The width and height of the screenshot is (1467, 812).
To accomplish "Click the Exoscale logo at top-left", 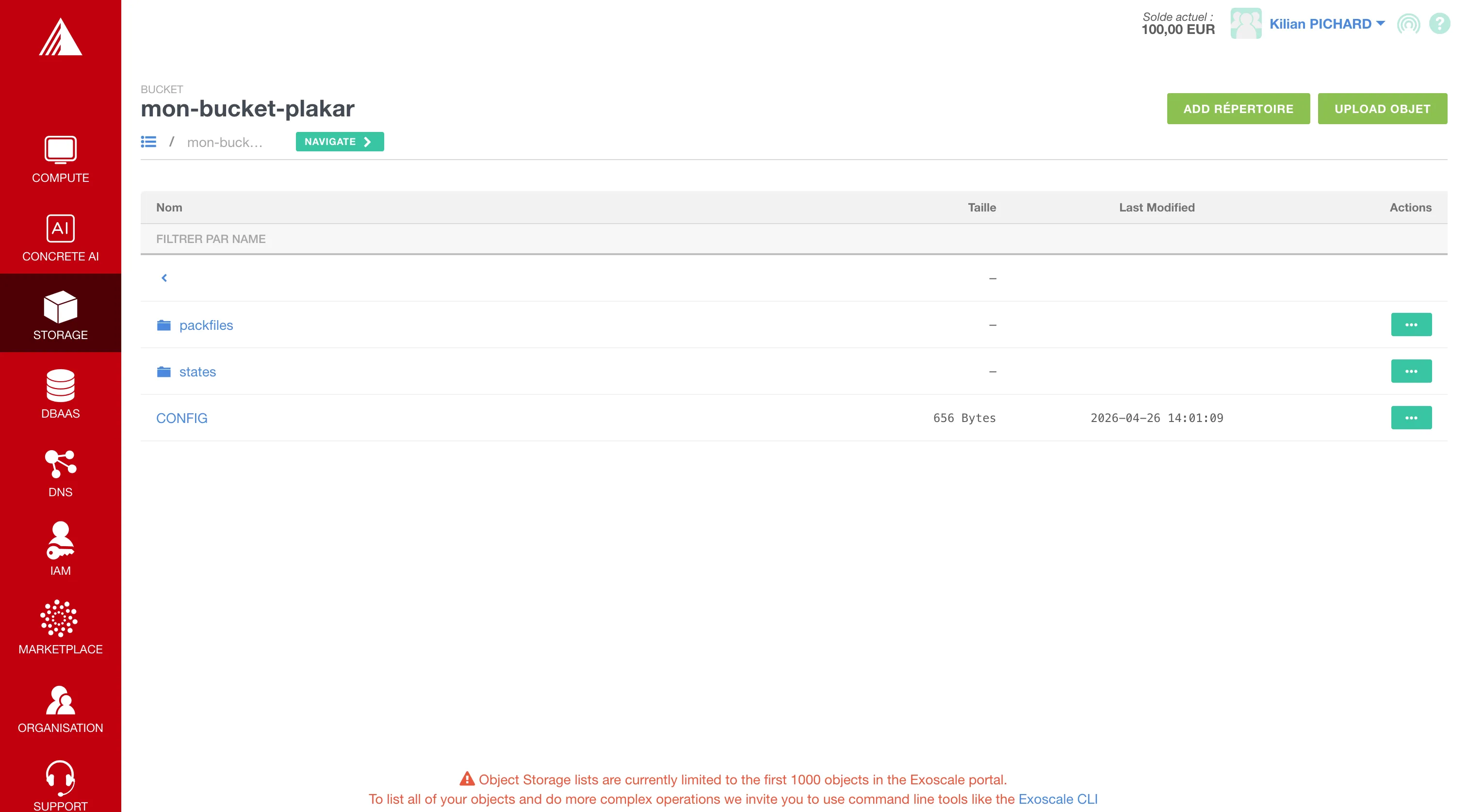I will [60, 37].
